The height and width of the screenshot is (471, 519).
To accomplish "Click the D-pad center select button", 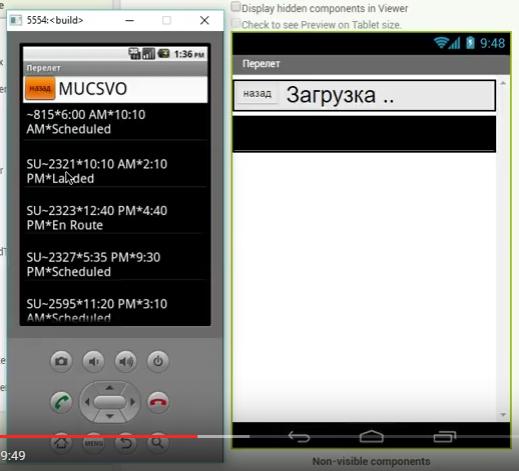I will coord(110,402).
